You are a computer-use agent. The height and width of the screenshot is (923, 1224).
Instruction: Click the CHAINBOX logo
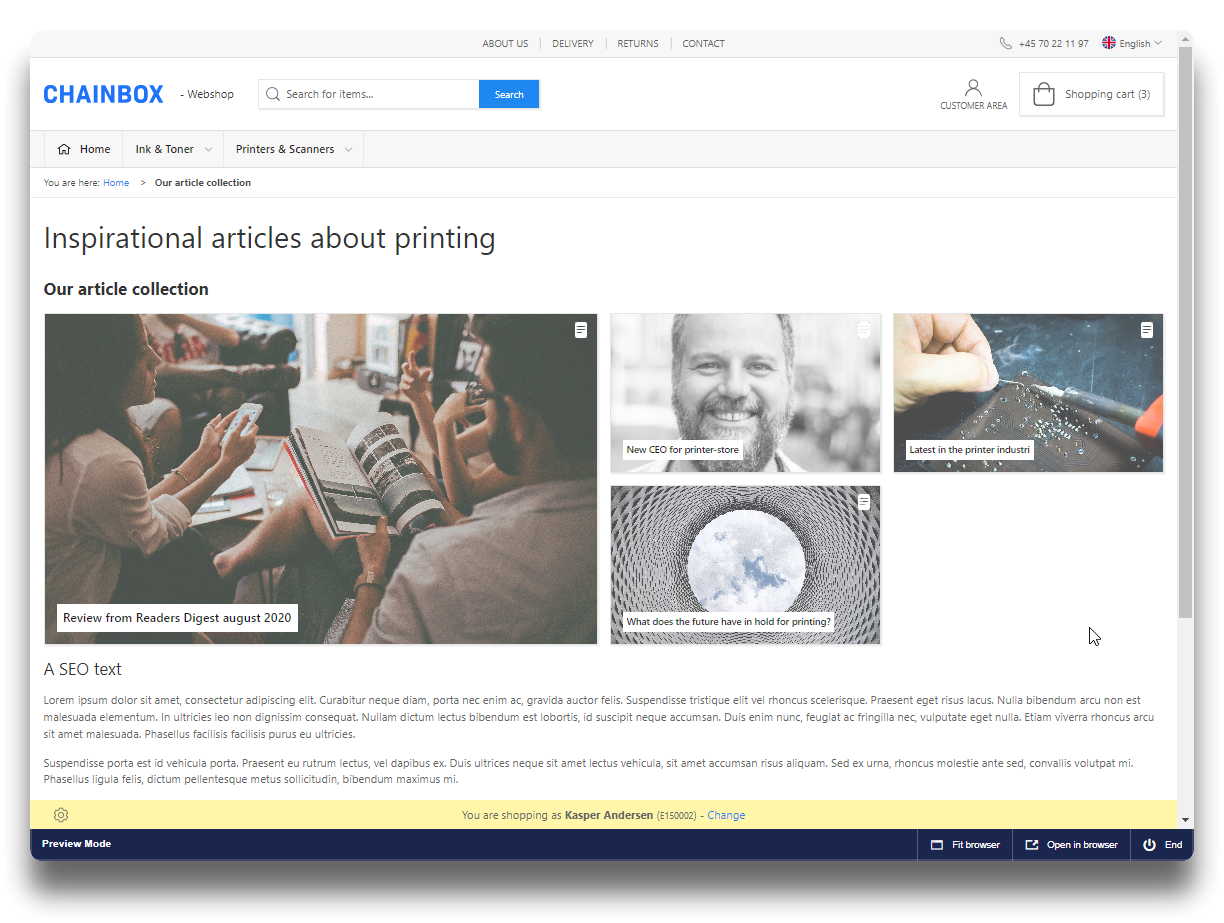point(103,94)
